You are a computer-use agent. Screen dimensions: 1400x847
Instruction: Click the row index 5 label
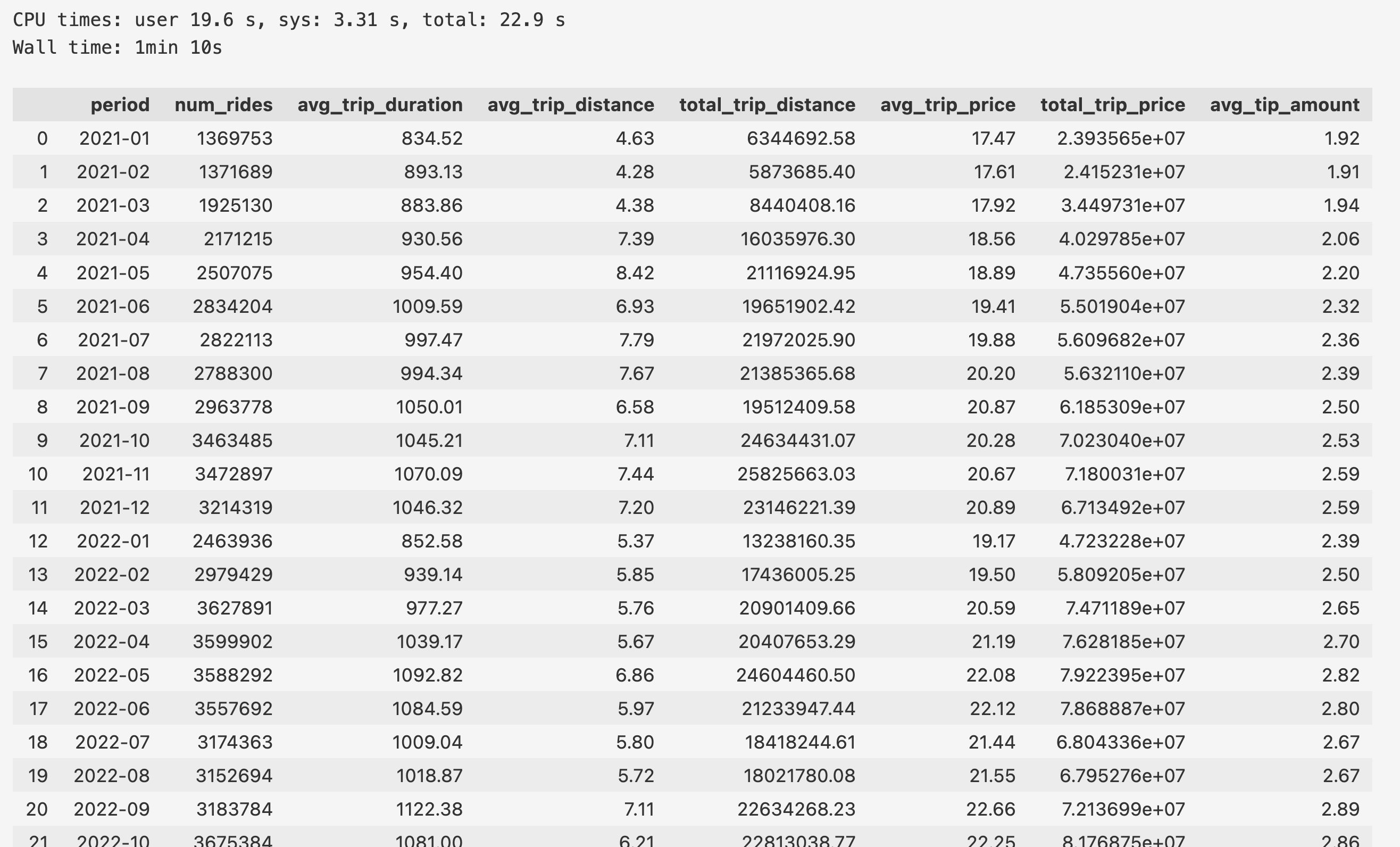42,307
